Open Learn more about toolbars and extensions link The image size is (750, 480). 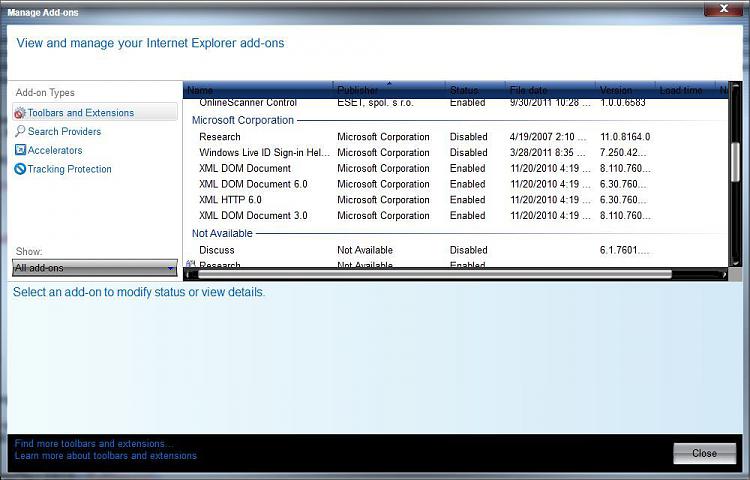point(105,456)
